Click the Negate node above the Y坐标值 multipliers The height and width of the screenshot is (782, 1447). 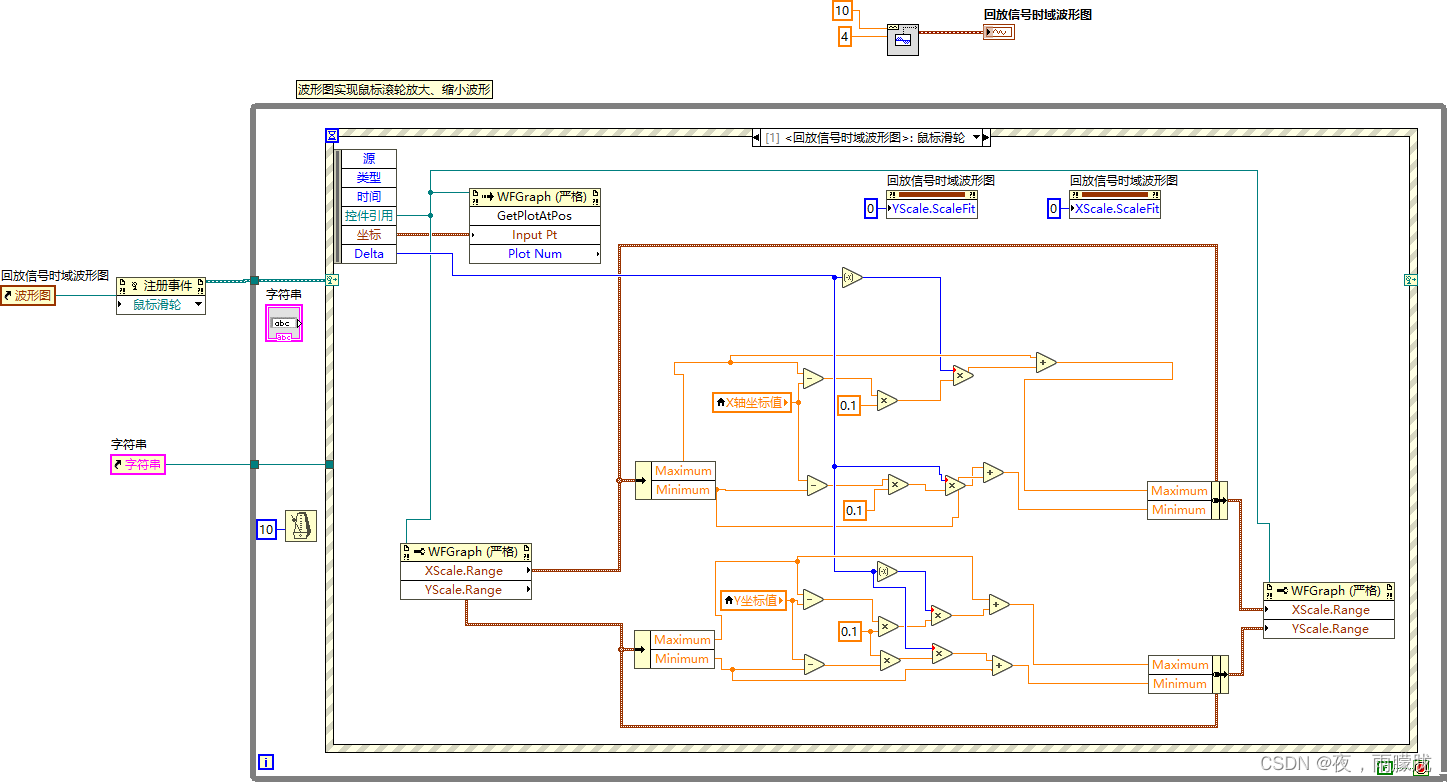(886, 571)
